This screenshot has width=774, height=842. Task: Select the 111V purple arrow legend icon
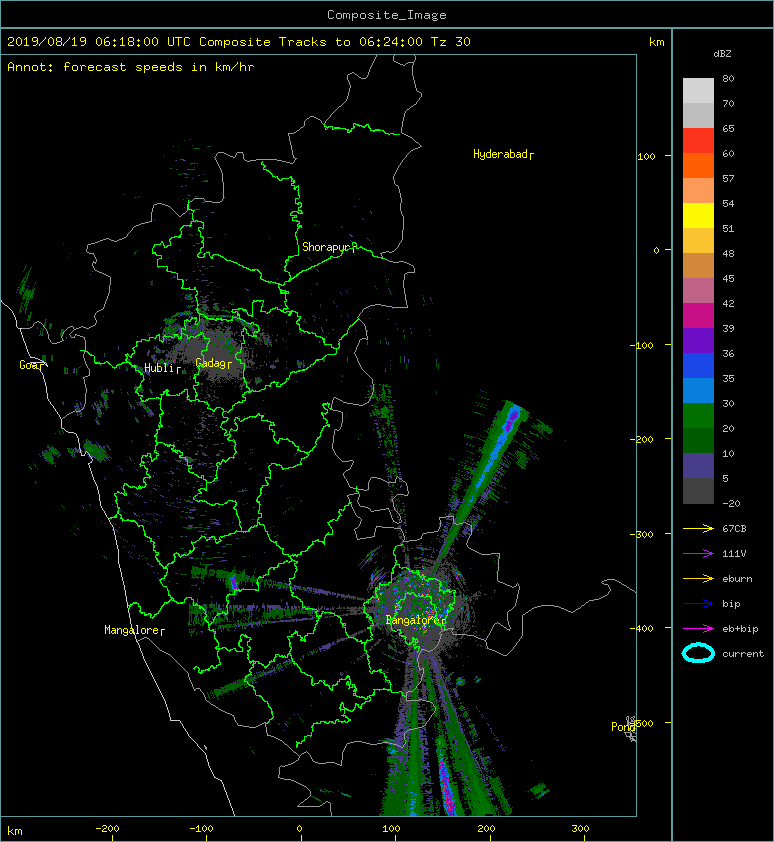pyautogui.click(x=698, y=554)
